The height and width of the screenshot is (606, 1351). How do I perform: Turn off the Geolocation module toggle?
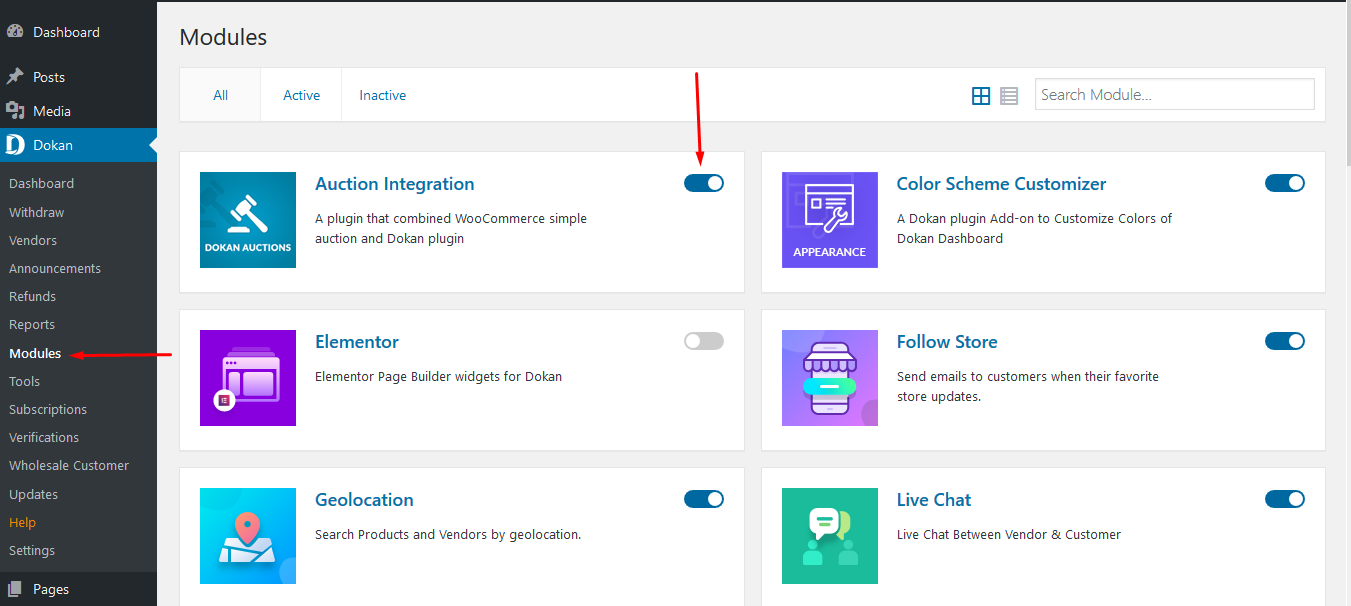(x=704, y=499)
